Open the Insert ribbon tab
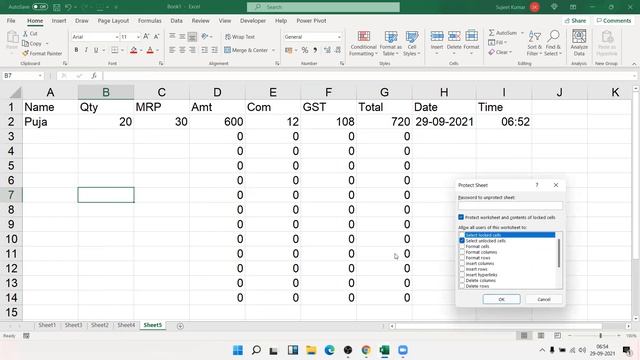This screenshot has width=640, height=360. 59,20
